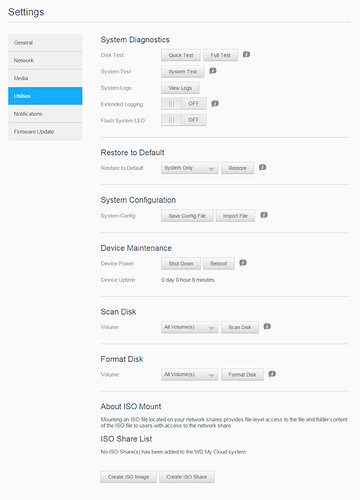Click the help icon next to Scan Disk button
Image resolution: width=360 pixels, height=500 pixels.
point(267,326)
